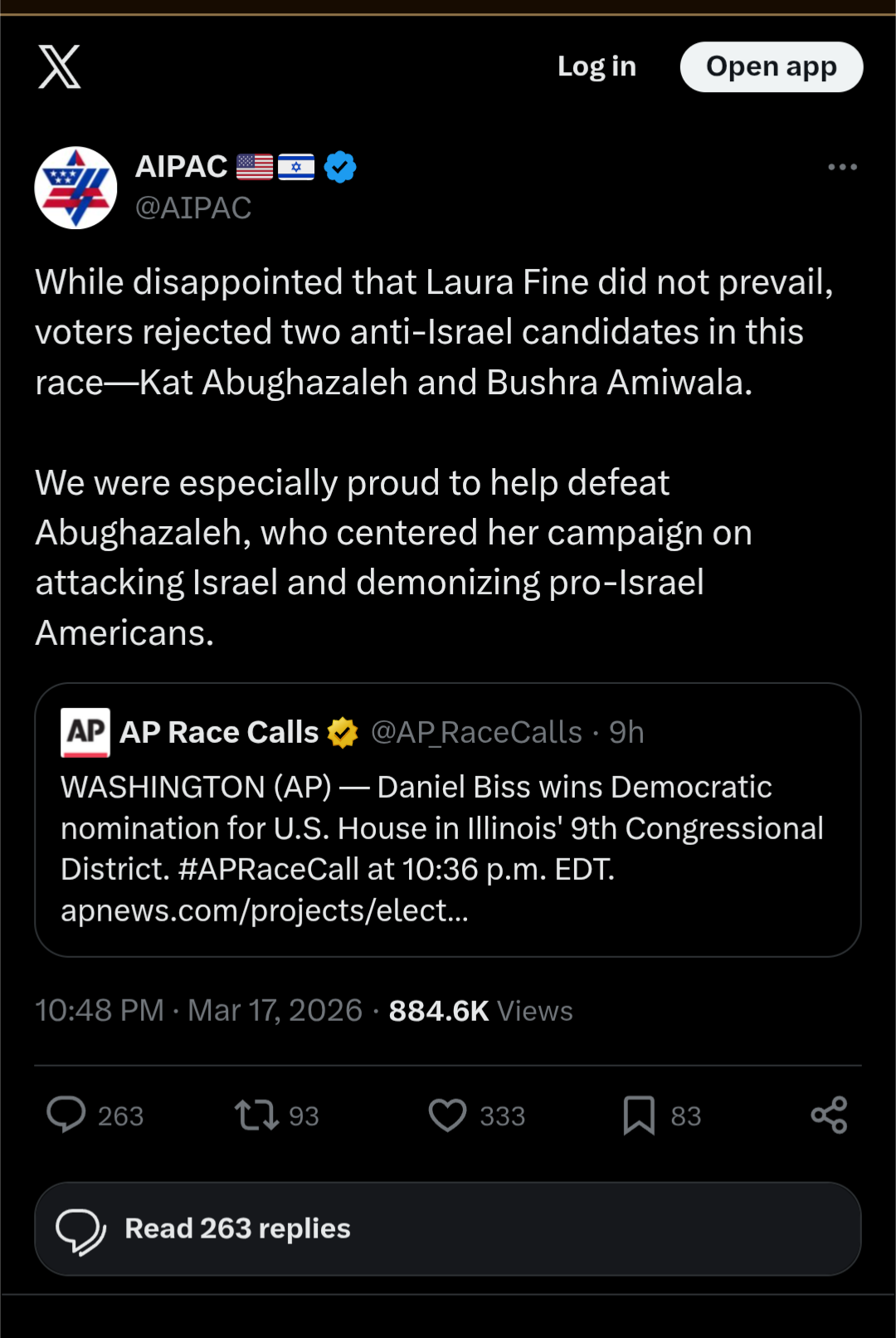Click the 10:48 PM timestamp link
The image size is (896, 1338).
[100, 1011]
